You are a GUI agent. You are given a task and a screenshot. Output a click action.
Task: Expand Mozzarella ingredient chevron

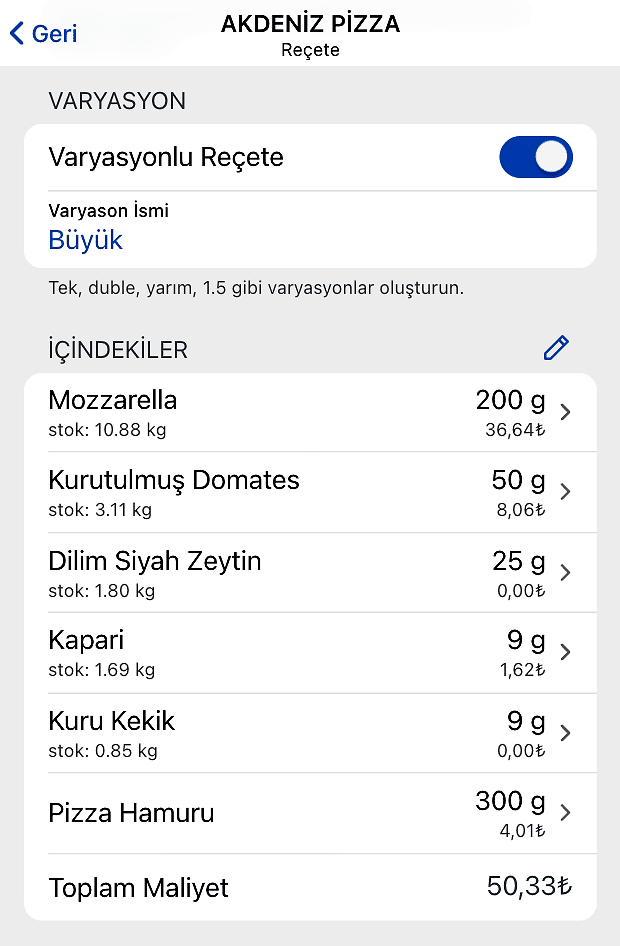566,412
